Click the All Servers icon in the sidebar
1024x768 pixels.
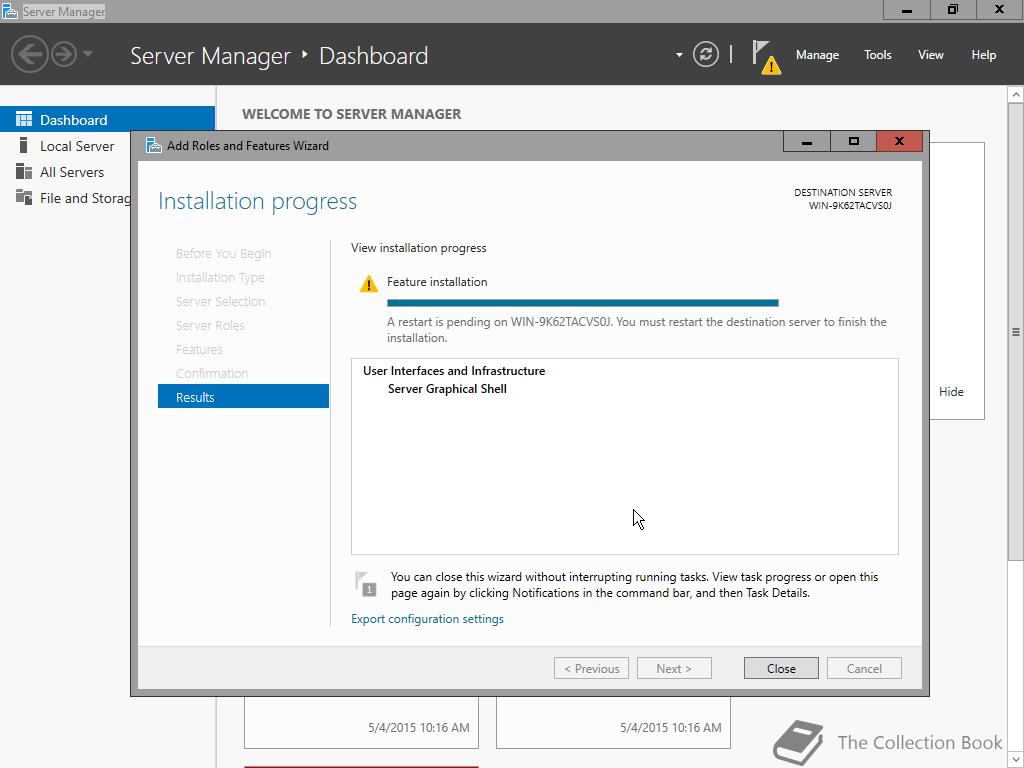(x=24, y=171)
